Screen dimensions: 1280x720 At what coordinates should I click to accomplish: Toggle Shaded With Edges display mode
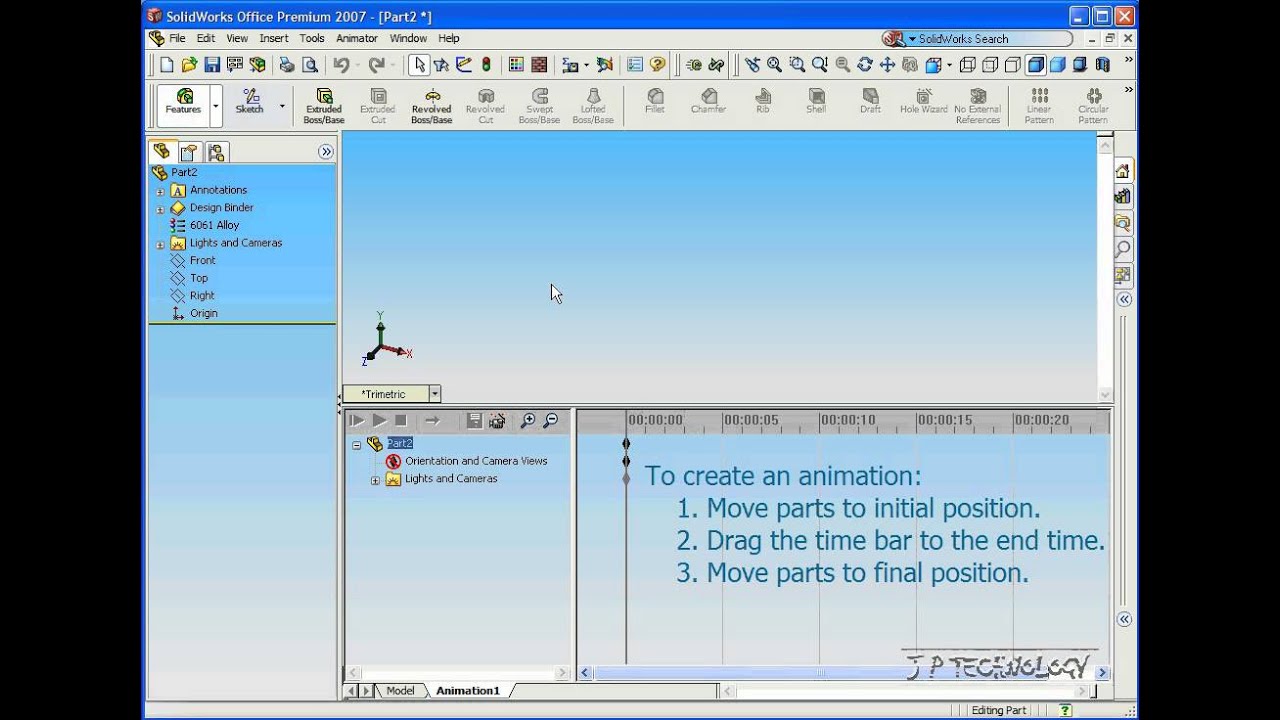[x=1035, y=65]
